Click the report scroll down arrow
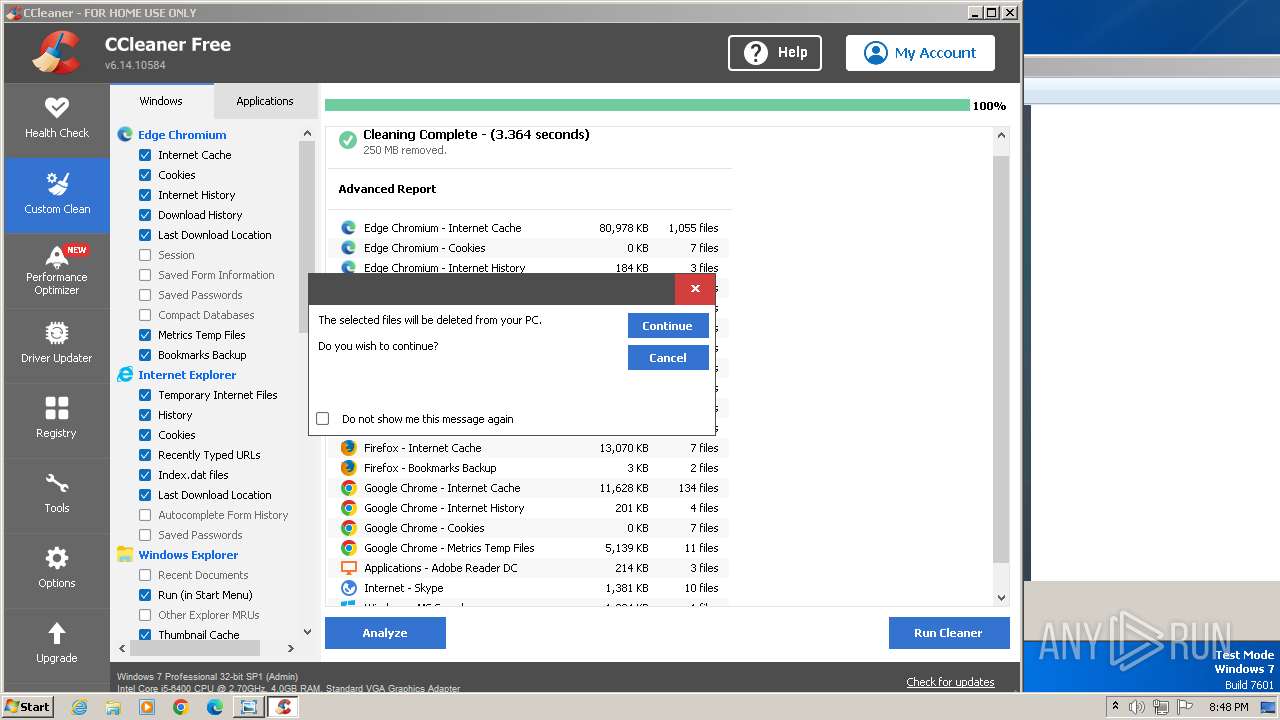Viewport: 1280px width, 720px height. pos(1002,598)
